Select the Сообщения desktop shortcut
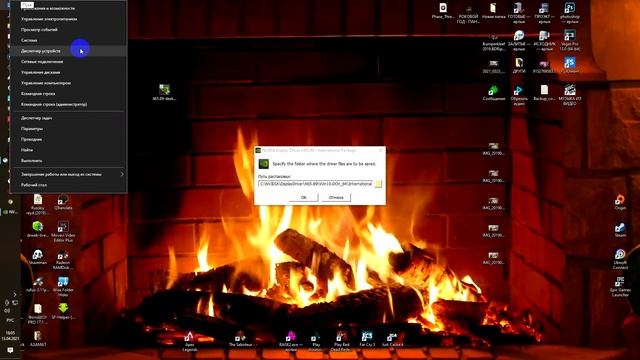Image resolution: width=640 pixels, height=360 pixels. tap(493, 93)
